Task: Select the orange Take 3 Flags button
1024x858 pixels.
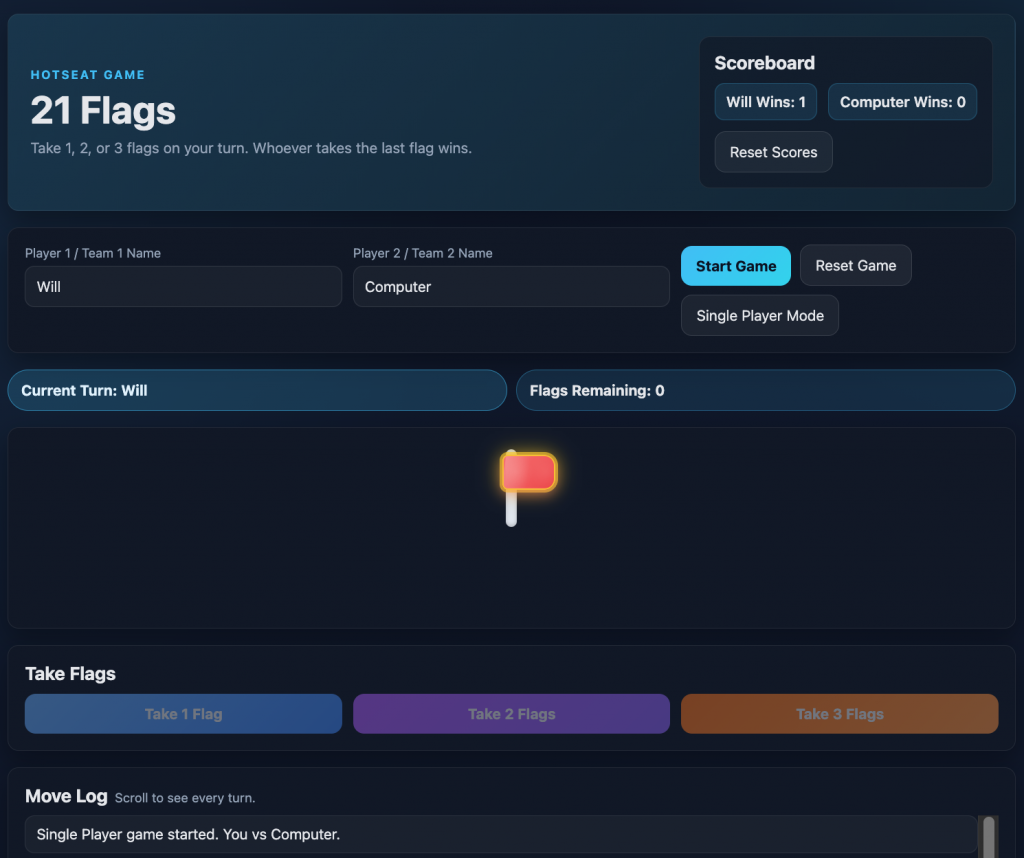Action: [839, 714]
